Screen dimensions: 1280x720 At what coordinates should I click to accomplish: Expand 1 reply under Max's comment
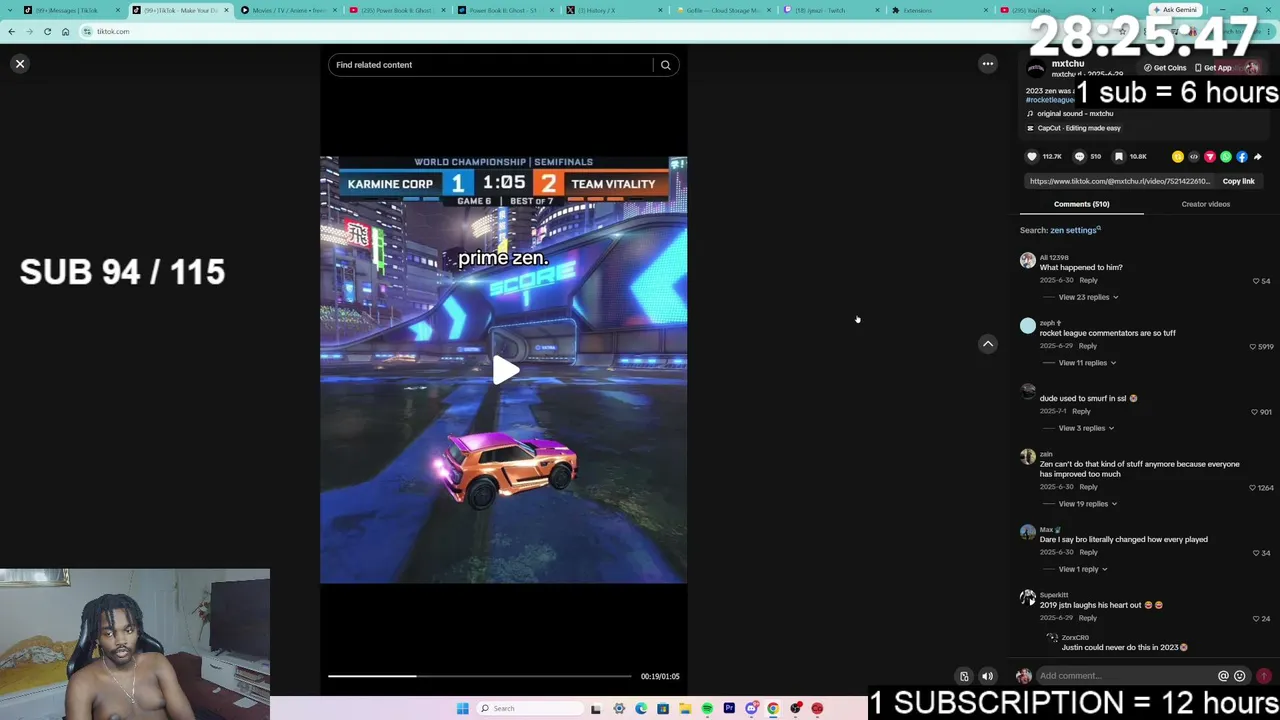[1084, 569]
